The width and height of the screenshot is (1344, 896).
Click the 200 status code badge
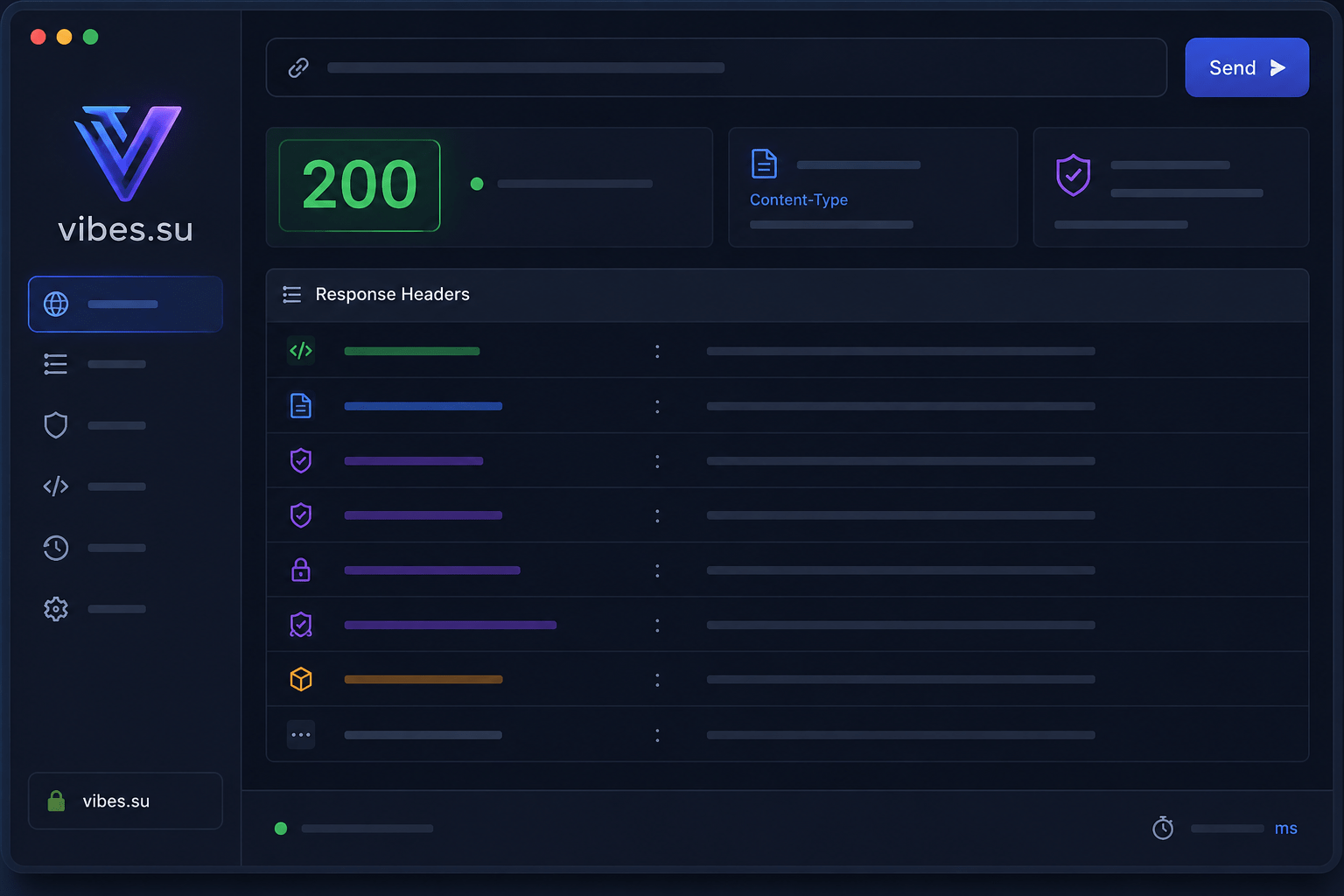tap(360, 185)
